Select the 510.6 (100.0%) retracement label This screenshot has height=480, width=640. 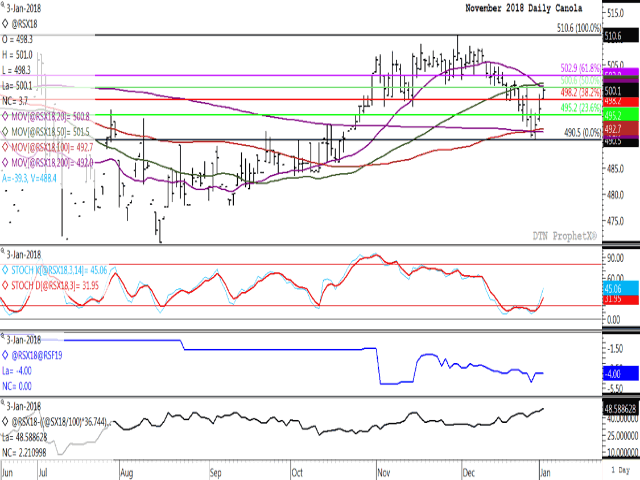[579, 28]
